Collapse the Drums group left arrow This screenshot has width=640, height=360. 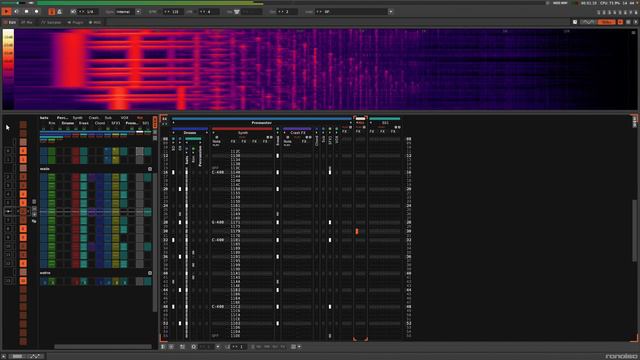(x=173, y=133)
